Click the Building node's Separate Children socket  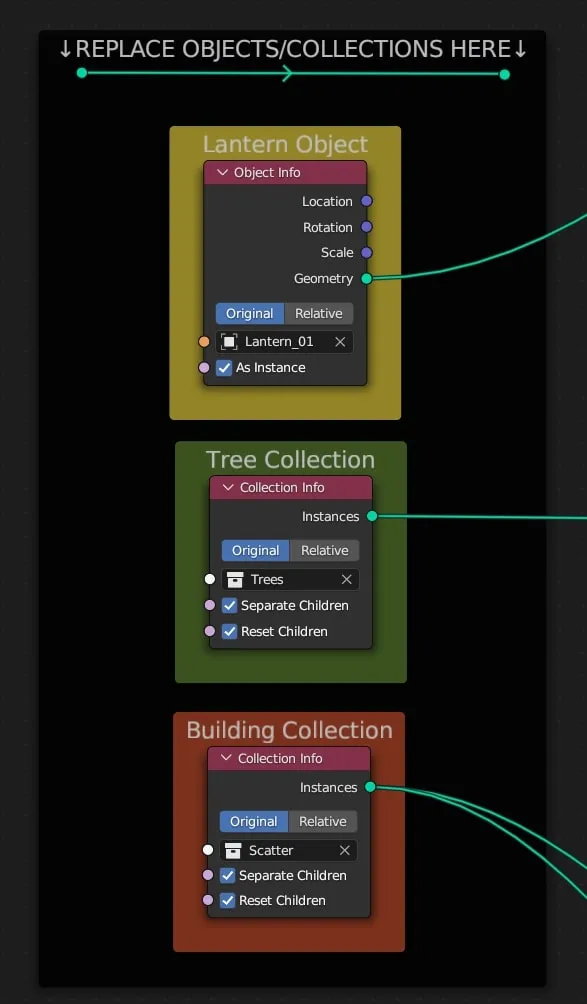click(x=208, y=875)
